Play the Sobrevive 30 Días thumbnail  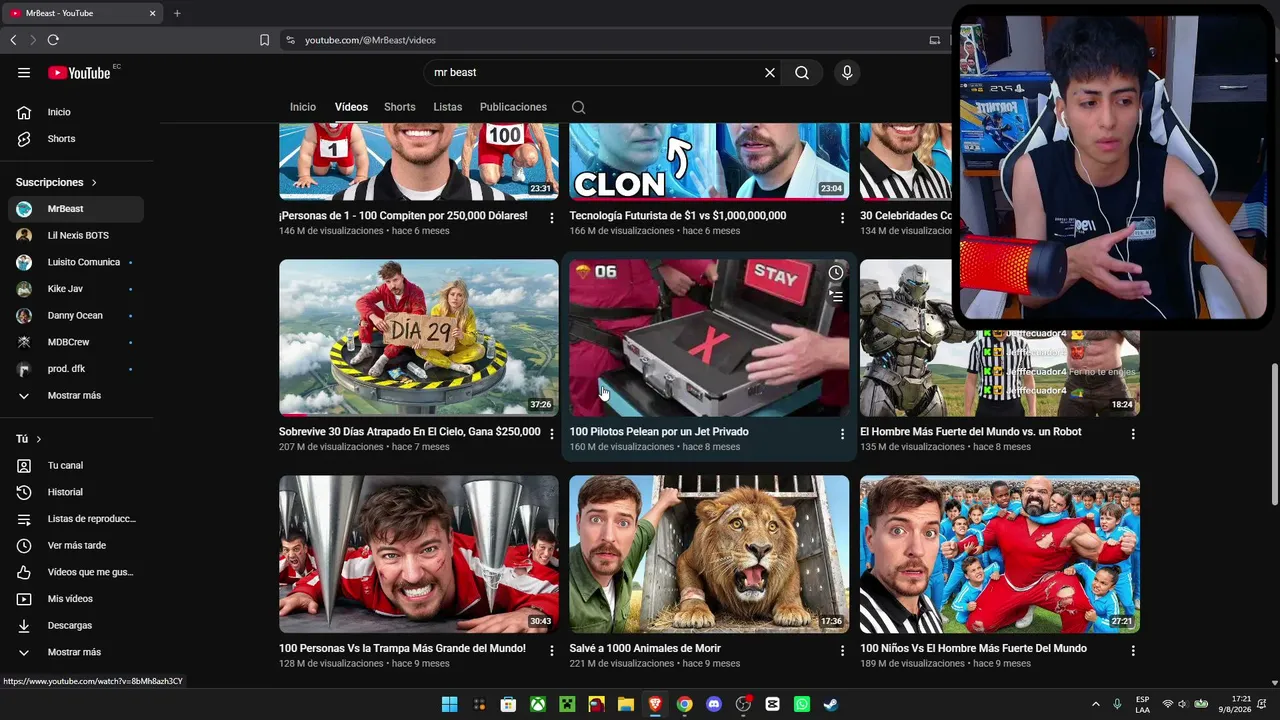(x=419, y=338)
